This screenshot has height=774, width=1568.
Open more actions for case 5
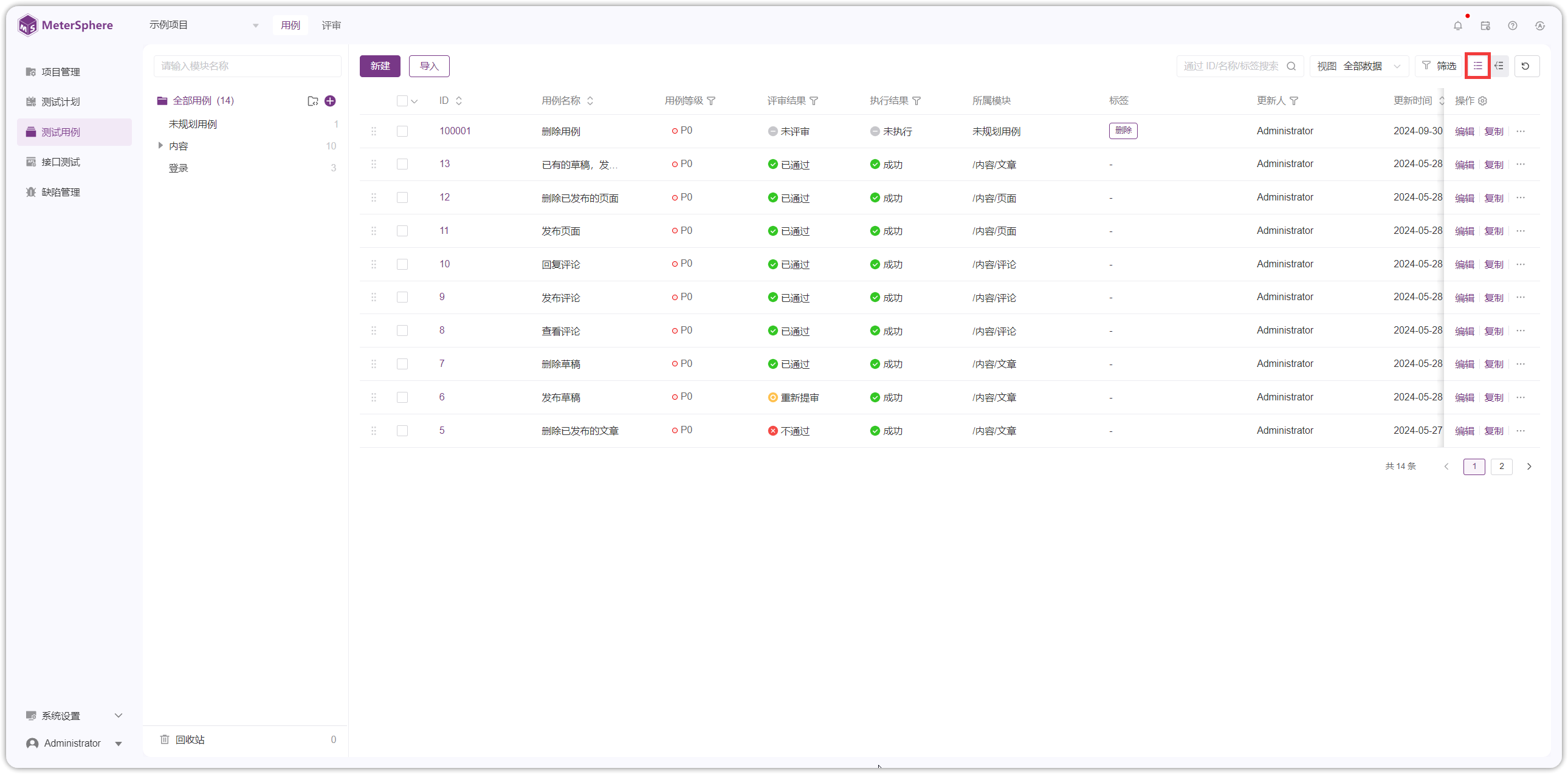(1521, 431)
